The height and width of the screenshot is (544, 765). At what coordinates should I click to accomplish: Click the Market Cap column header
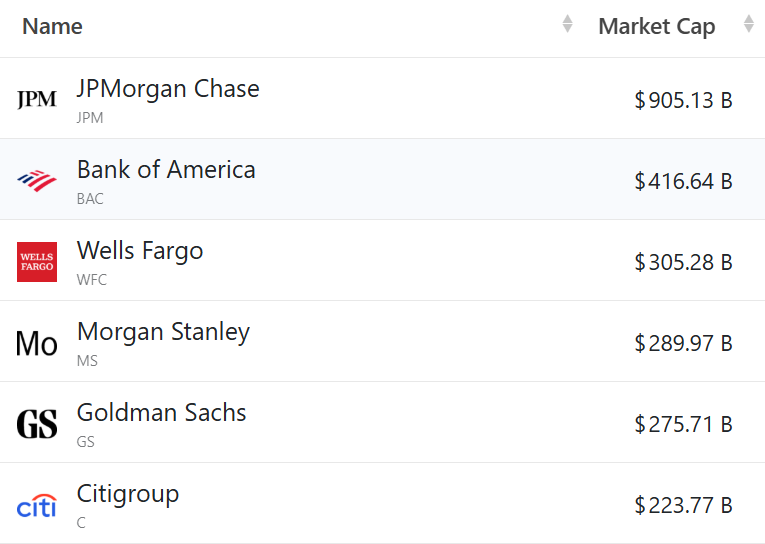656,26
